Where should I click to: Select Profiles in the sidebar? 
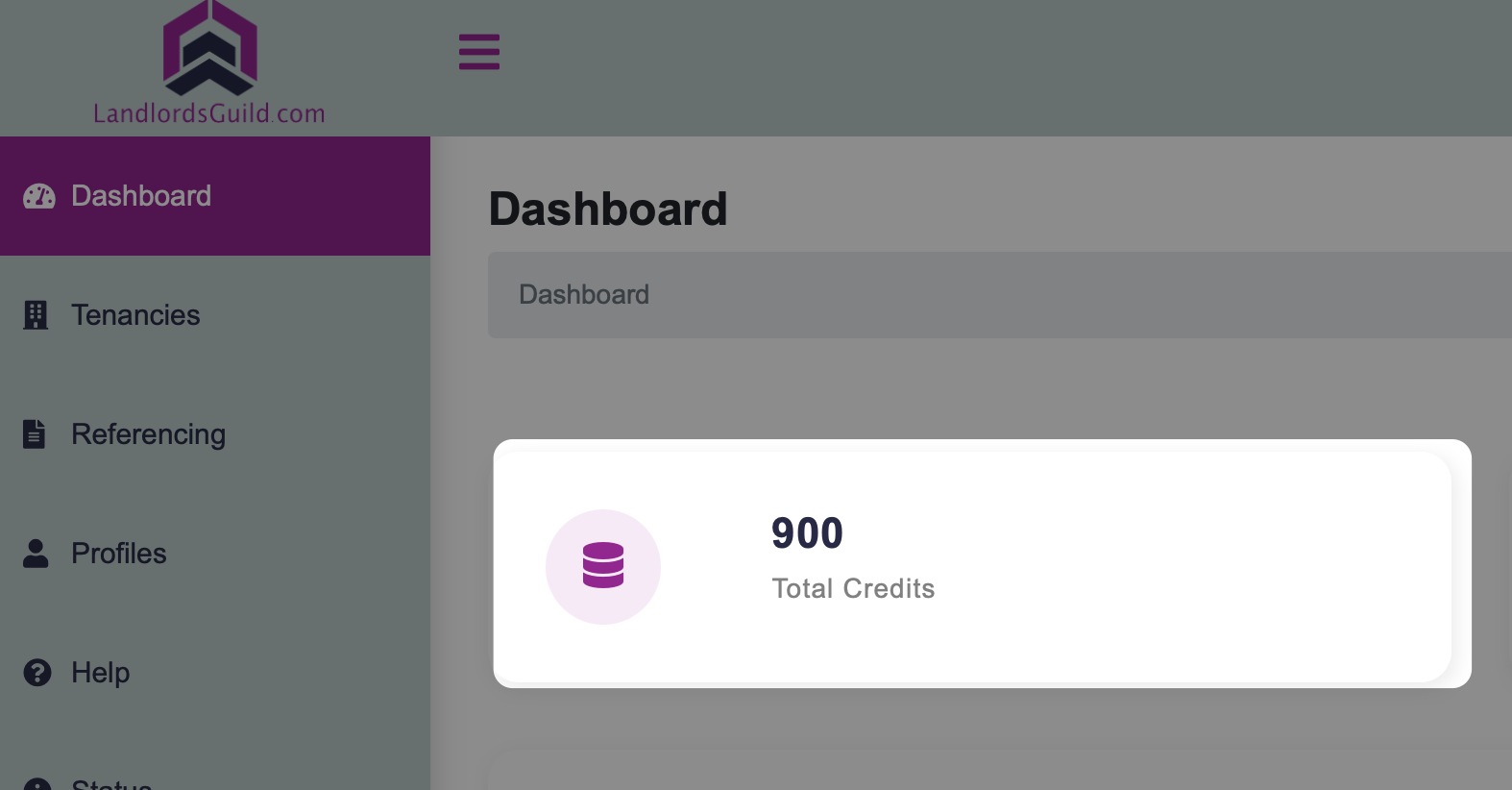tap(215, 554)
